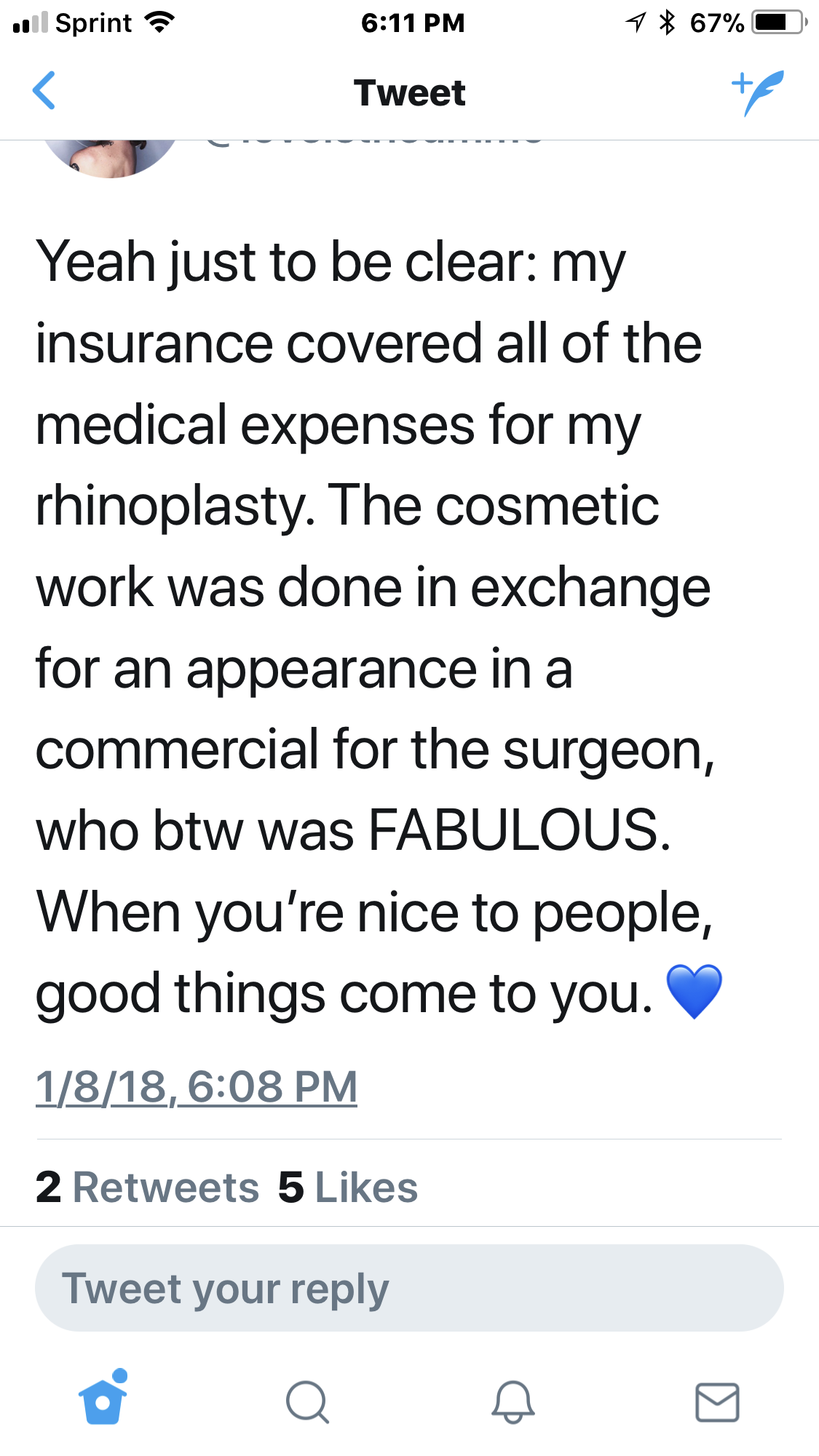Tap the Wi-Fi status icon
Screen dimensions: 819x1456
point(159,23)
